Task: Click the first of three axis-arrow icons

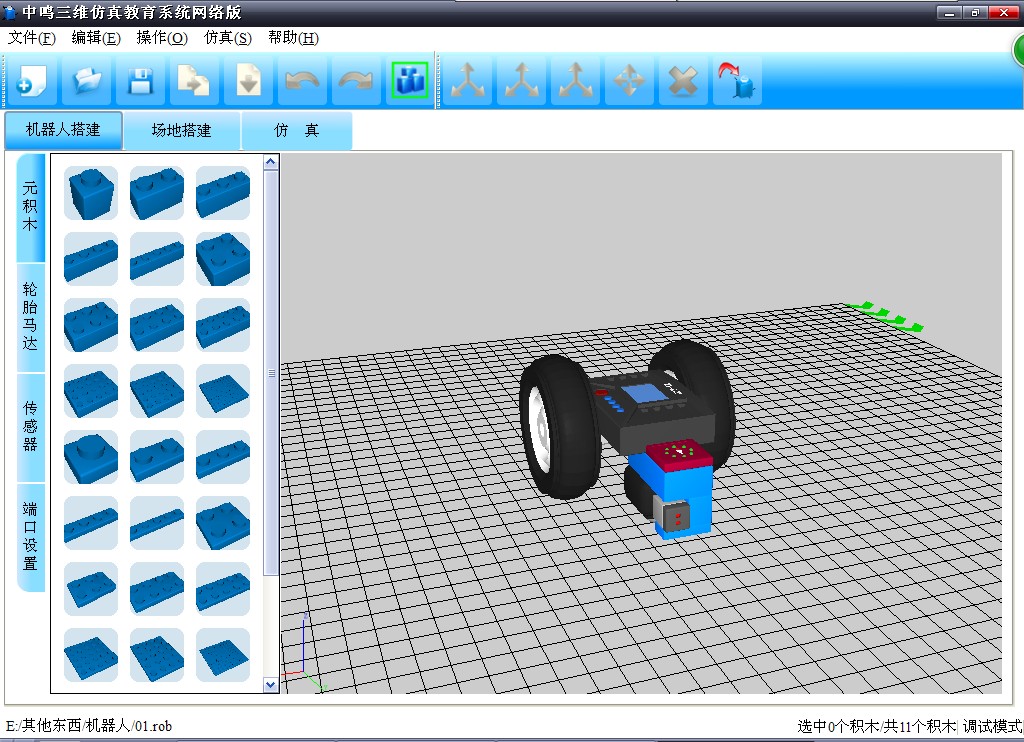Action: pos(468,81)
